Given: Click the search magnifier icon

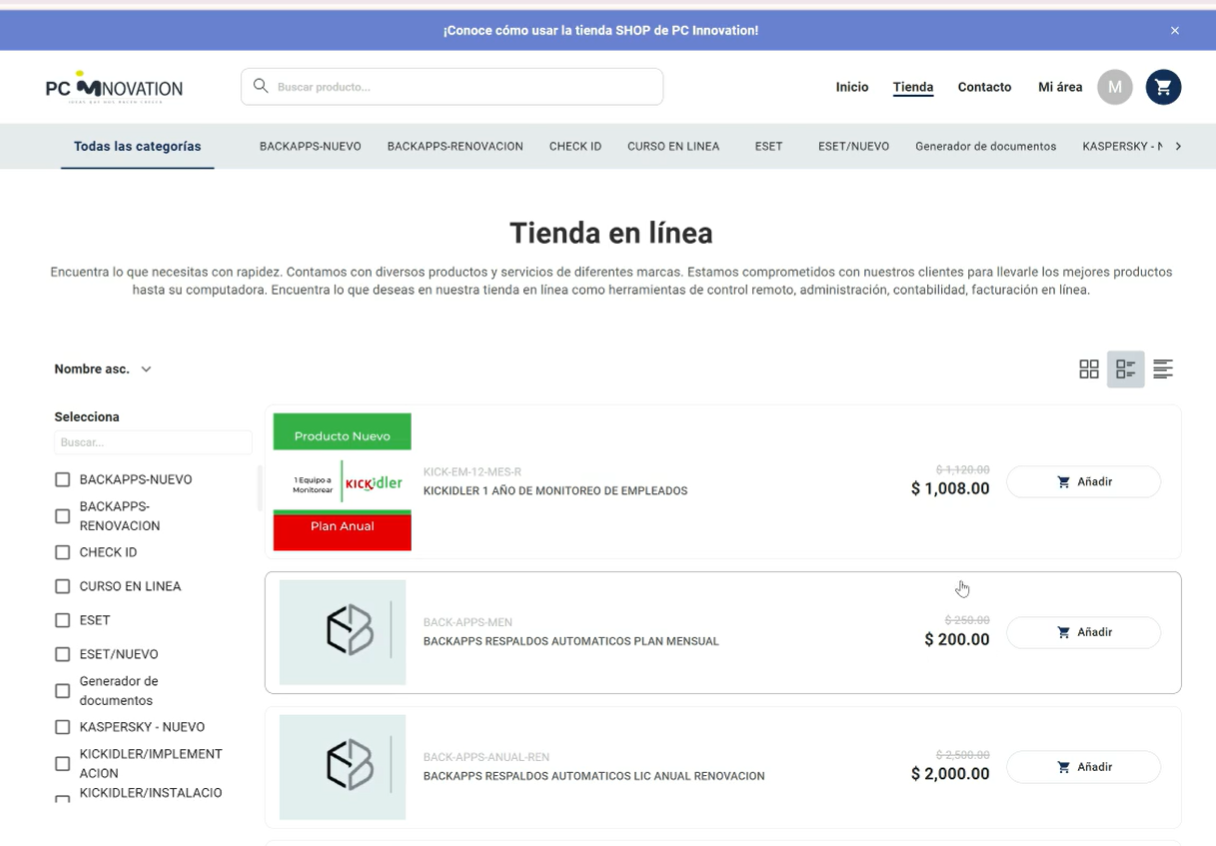Looking at the screenshot, I should 260,86.
